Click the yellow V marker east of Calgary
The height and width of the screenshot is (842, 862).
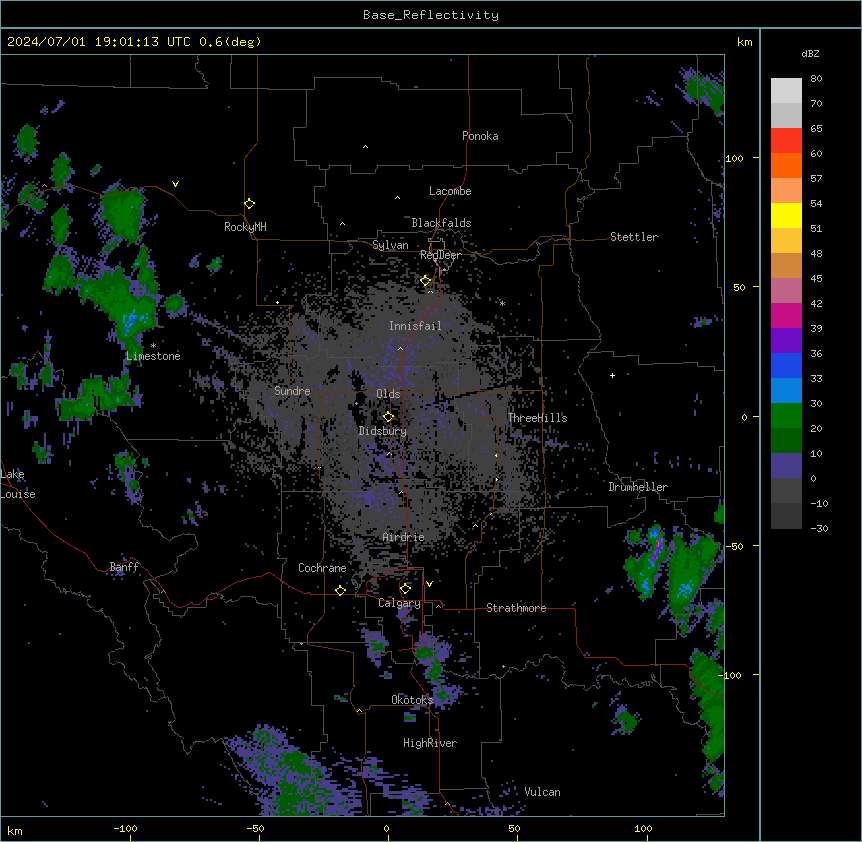click(429, 584)
